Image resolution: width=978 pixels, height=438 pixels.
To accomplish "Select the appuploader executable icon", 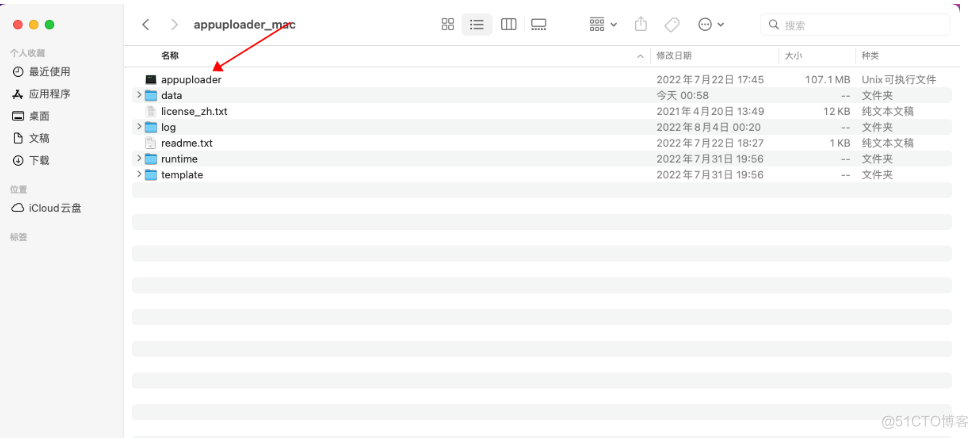I will [150, 80].
